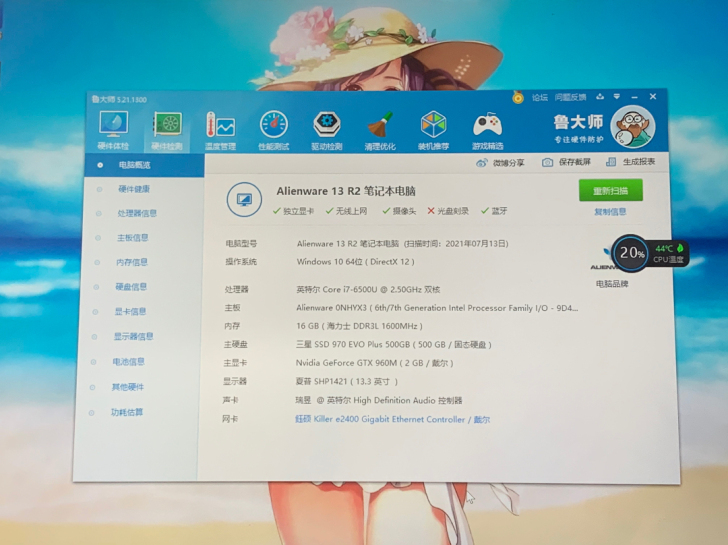Click Nvidia GeForce GTX 960M value

(x=374, y=363)
